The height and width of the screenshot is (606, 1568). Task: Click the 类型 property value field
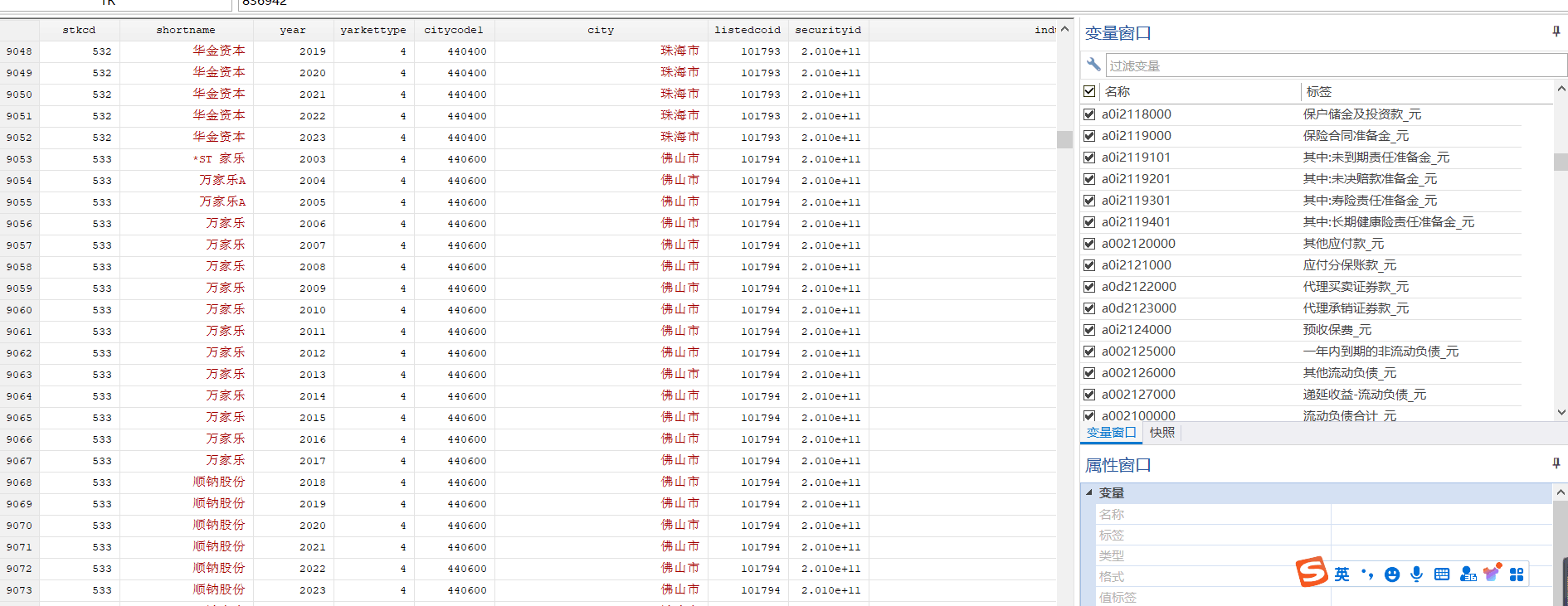pyautogui.click(x=1441, y=555)
